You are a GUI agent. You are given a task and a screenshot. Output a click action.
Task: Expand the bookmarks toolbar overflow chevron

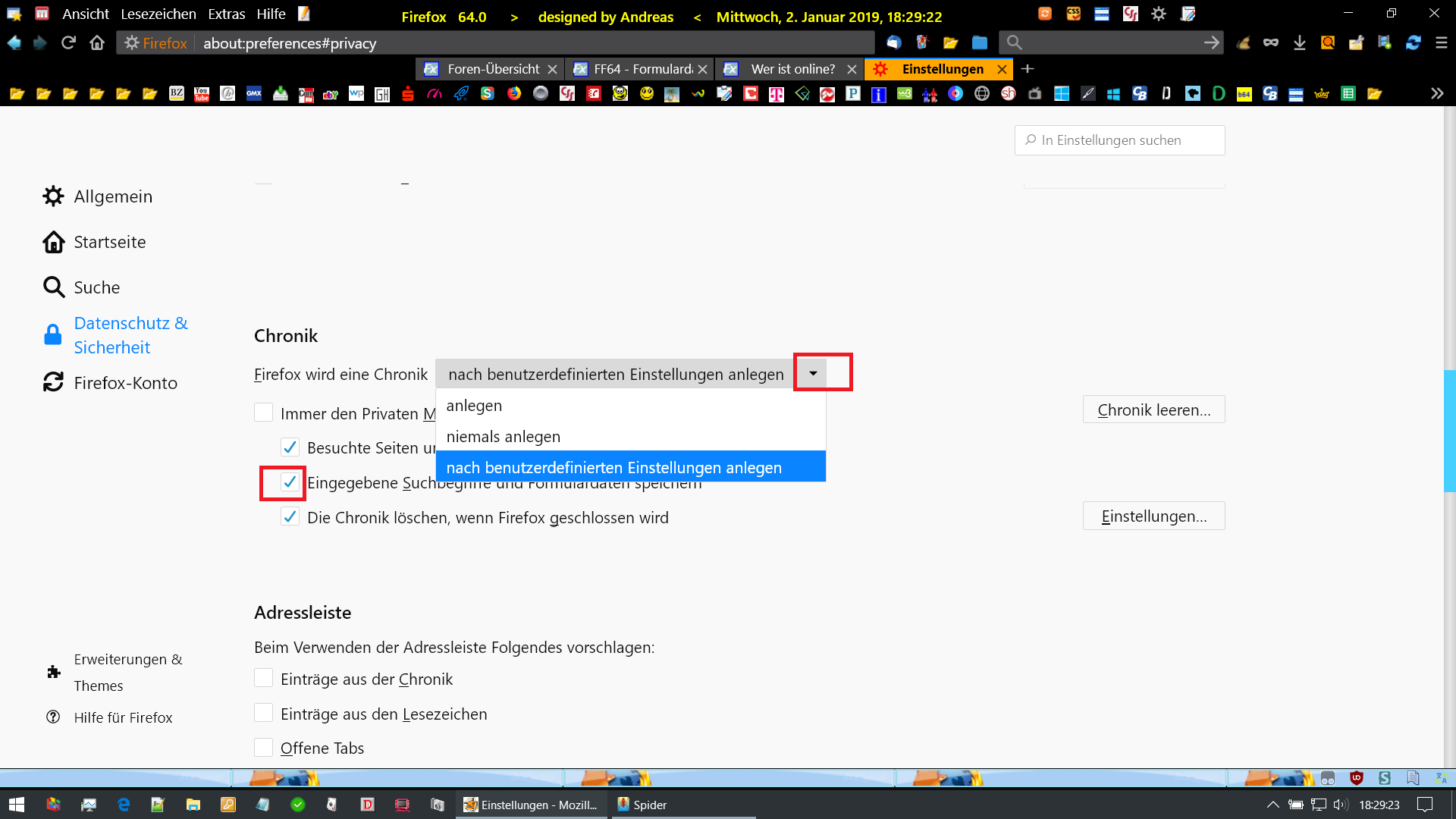click(x=1437, y=93)
